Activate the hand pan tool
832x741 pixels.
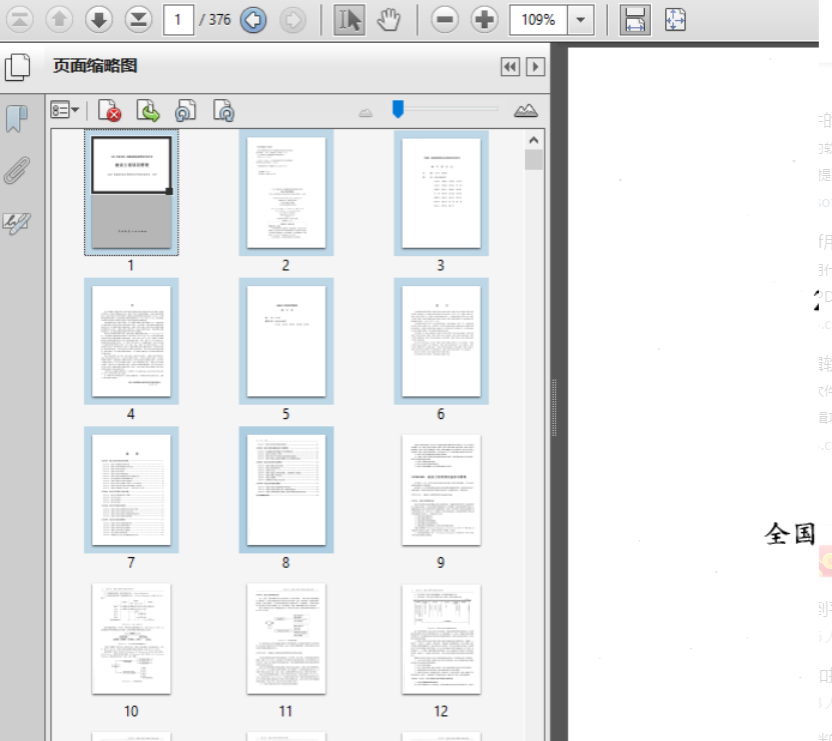click(x=389, y=20)
